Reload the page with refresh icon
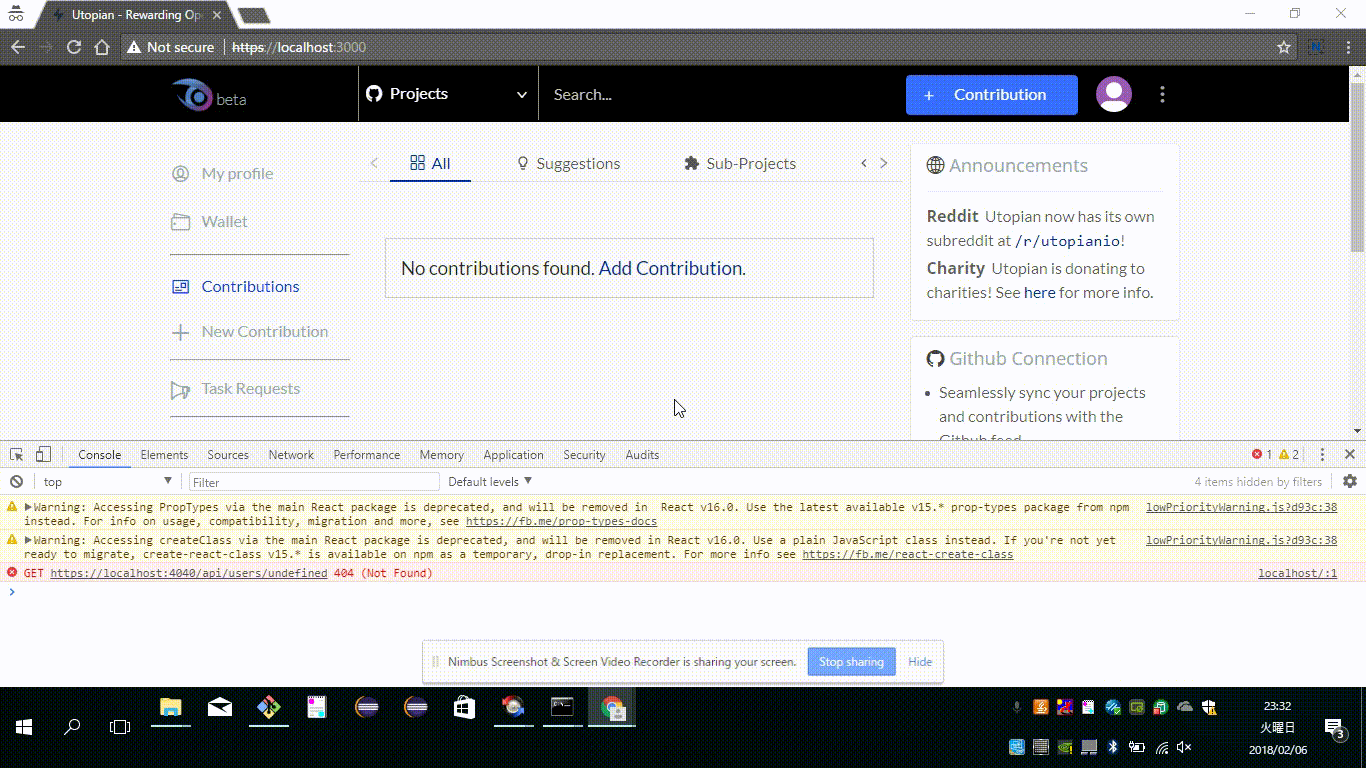 73,47
